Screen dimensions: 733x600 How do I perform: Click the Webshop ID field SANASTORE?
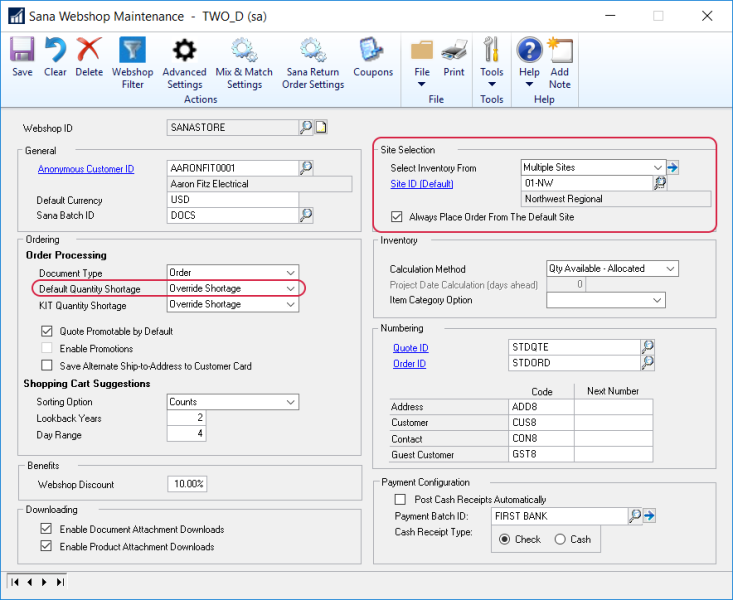click(233, 127)
